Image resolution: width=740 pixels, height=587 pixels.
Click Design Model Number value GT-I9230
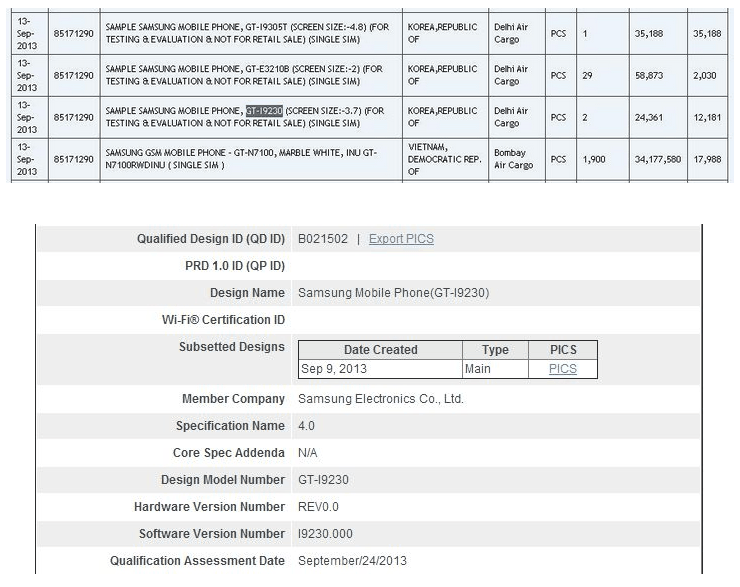[323, 480]
